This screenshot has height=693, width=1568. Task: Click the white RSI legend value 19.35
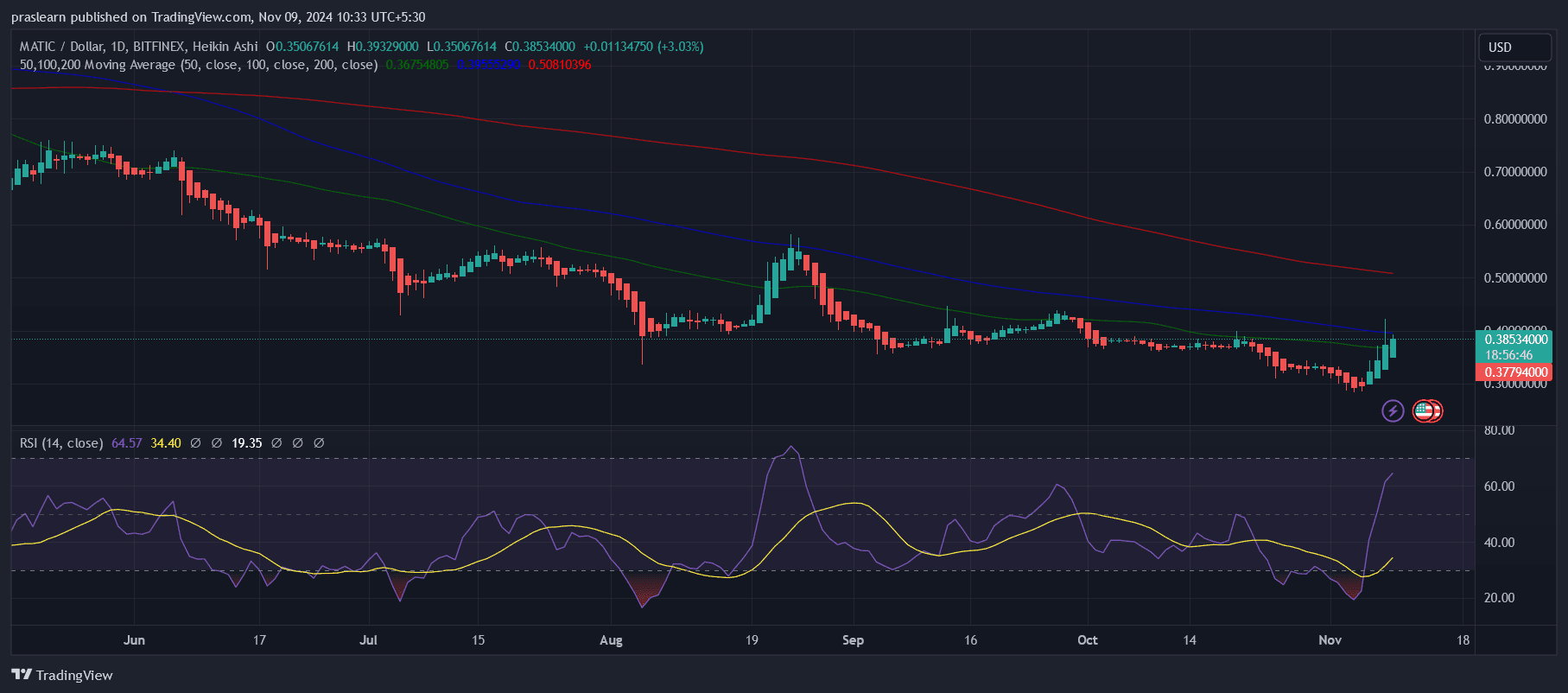point(247,443)
